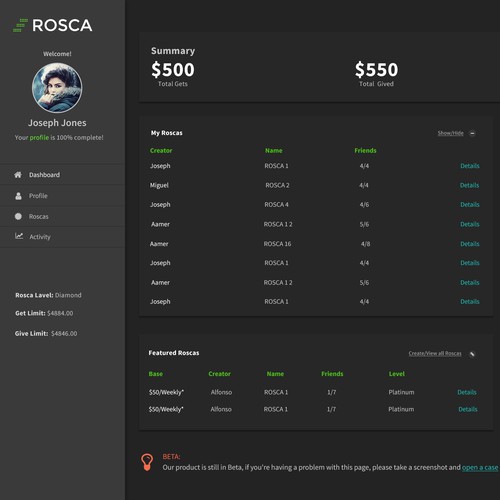Open Details for Miguel's ROSCA 2
500x500 pixels.
[x=469, y=185]
